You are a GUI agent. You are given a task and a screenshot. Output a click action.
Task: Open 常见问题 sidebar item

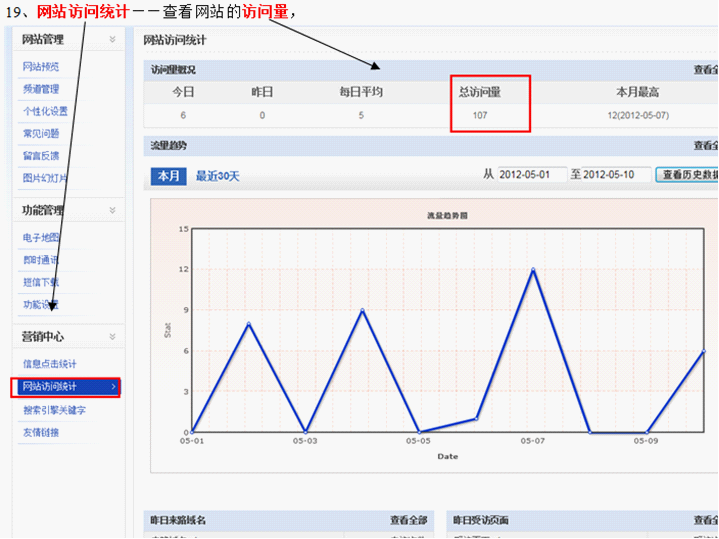41,133
